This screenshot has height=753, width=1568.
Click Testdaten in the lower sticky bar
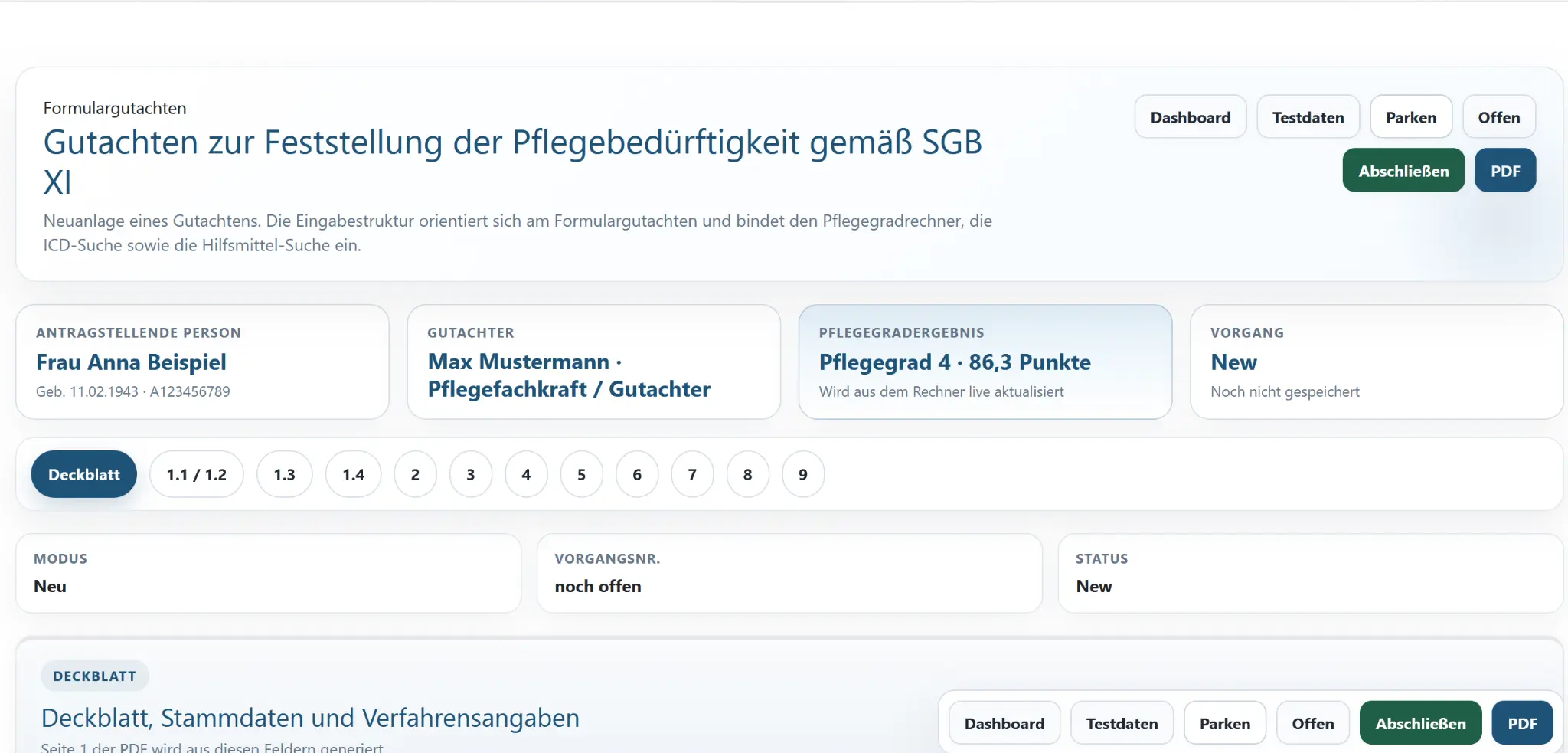(1122, 723)
